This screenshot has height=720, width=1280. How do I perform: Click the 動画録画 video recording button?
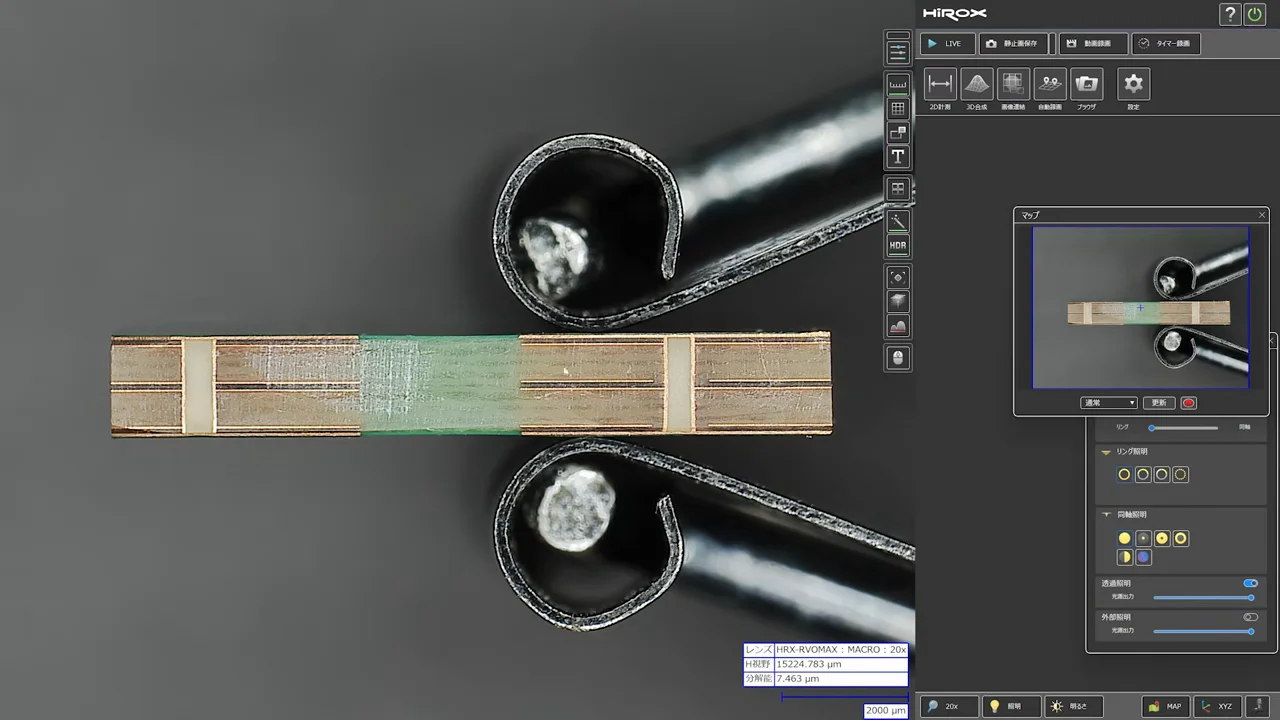pyautogui.click(x=1092, y=44)
